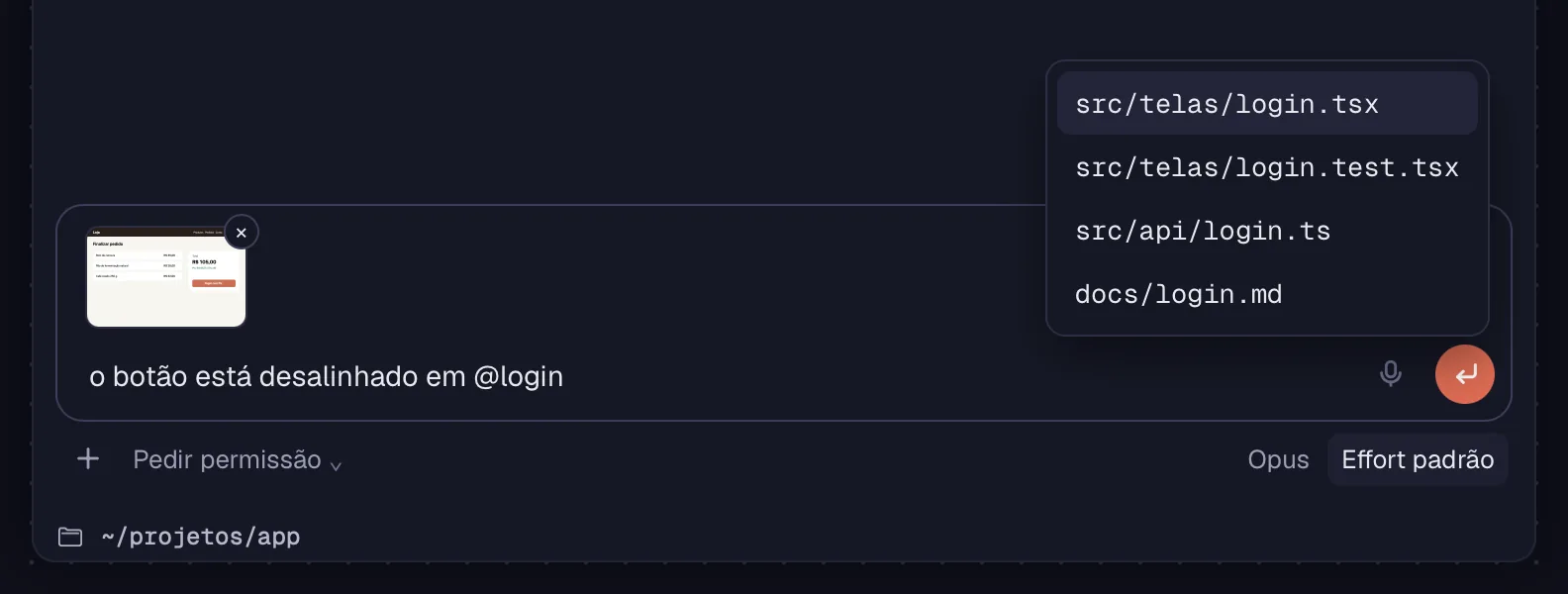This screenshot has width=1568, height=594.
Task: Select src/telas/login.tsx from the suggestions
Action: pyautogui.click(x=1267, y=104)
